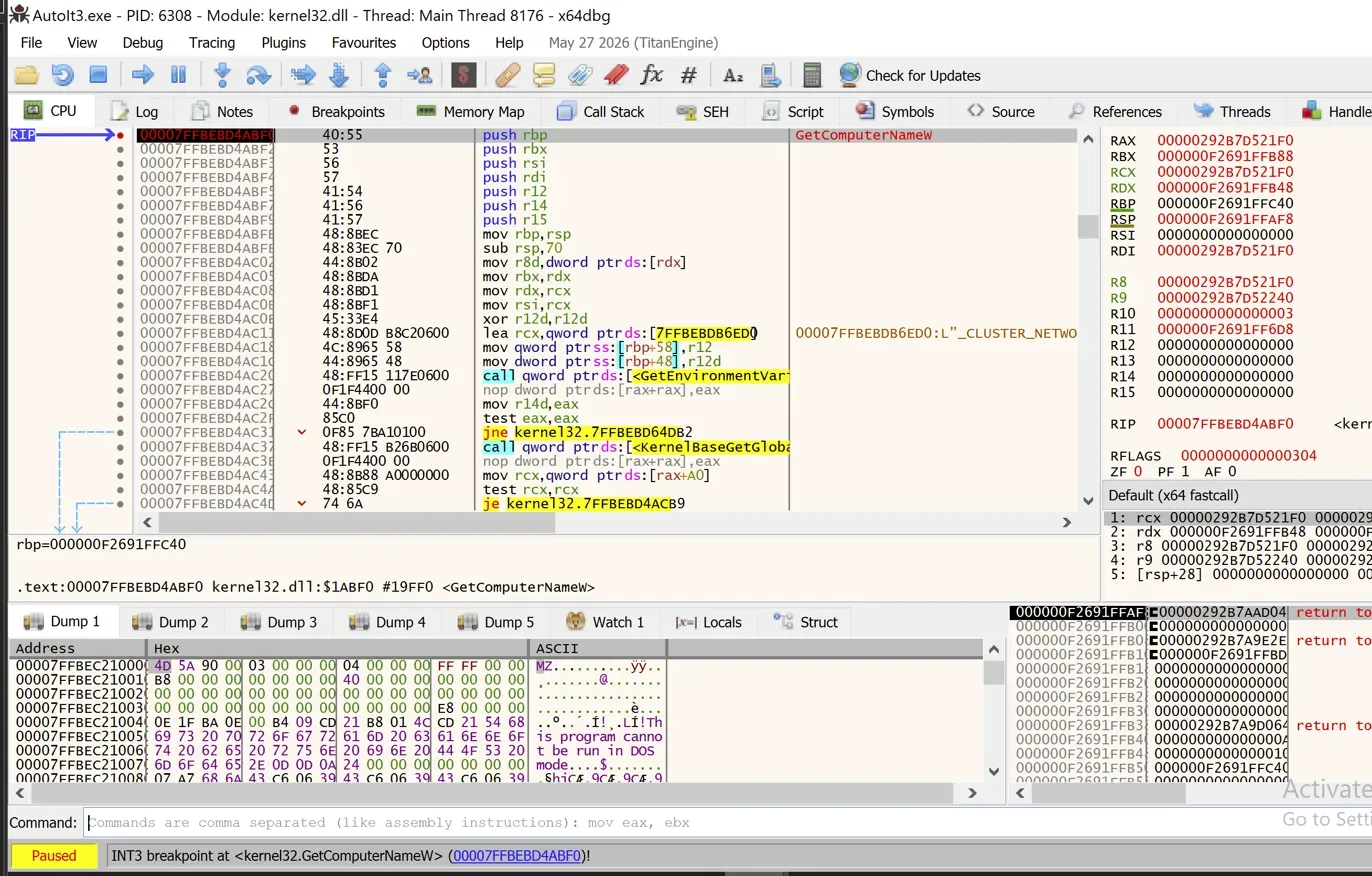Toggle breakpoint bullet beside lea rcx line
This screenshot has width=1372, height=876.
(x=121, y=333)
